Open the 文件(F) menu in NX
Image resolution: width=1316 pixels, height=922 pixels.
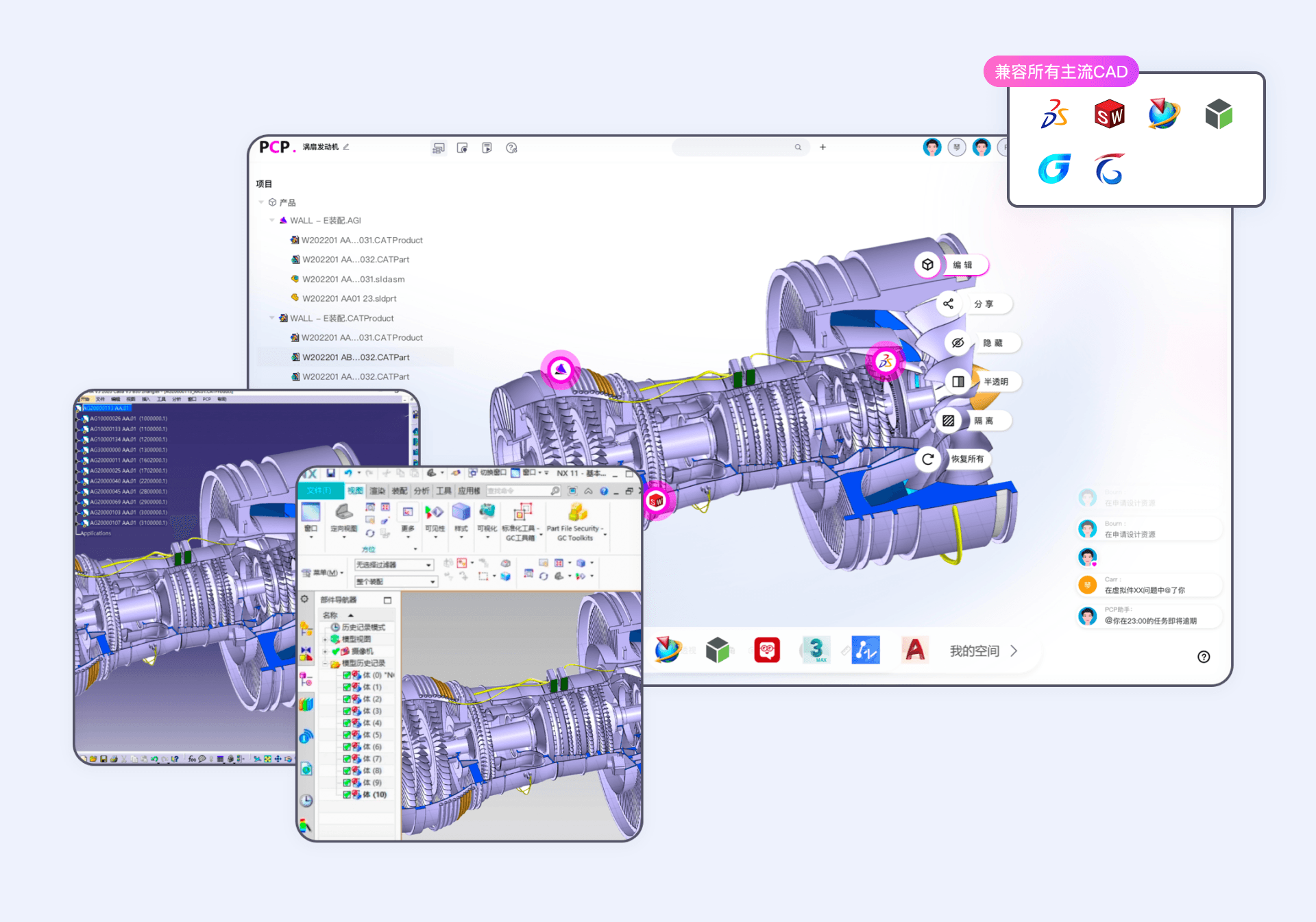pos(319,491)
